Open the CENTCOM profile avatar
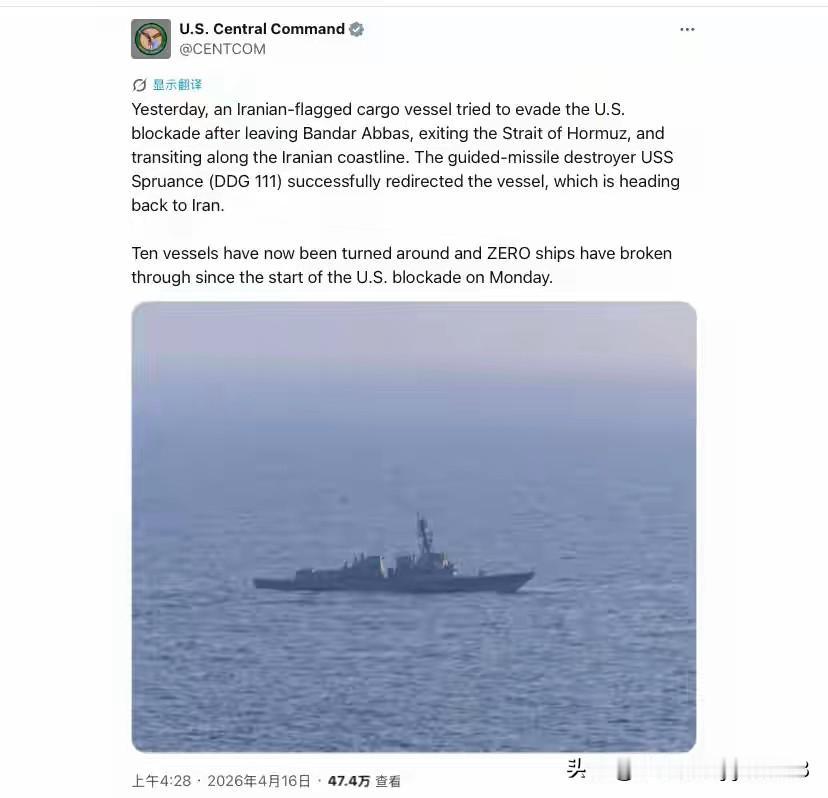Screen dimensions: 828x798 151,39
